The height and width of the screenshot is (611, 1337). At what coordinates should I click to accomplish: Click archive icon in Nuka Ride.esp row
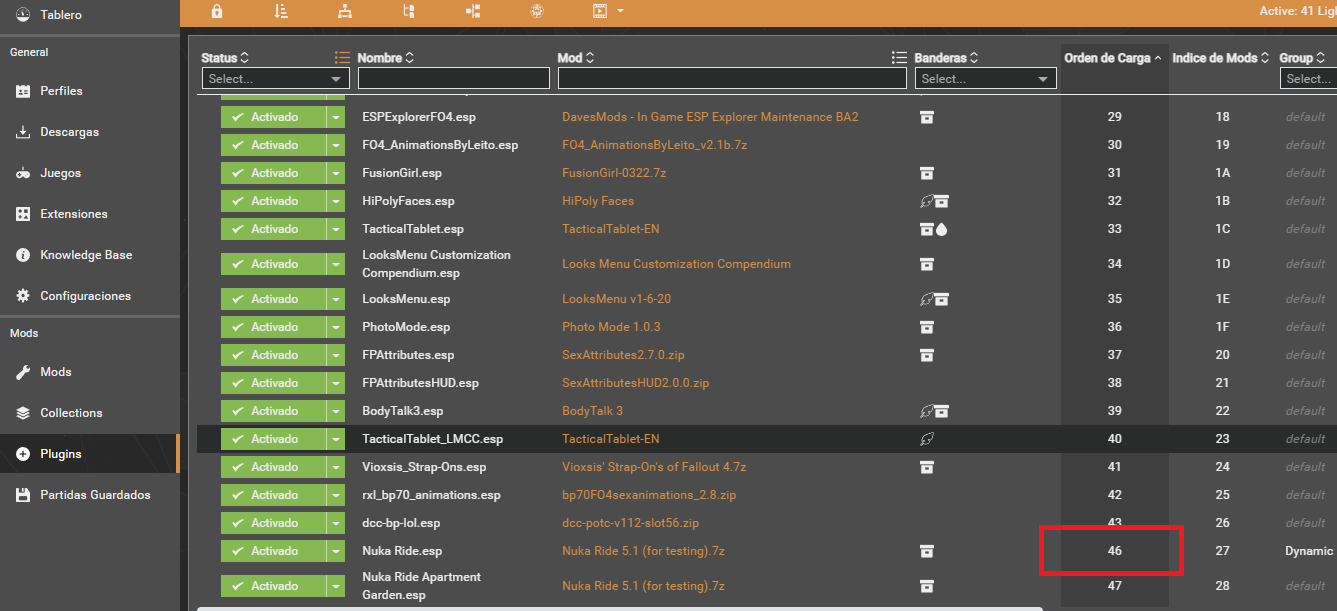click(927, 551)
